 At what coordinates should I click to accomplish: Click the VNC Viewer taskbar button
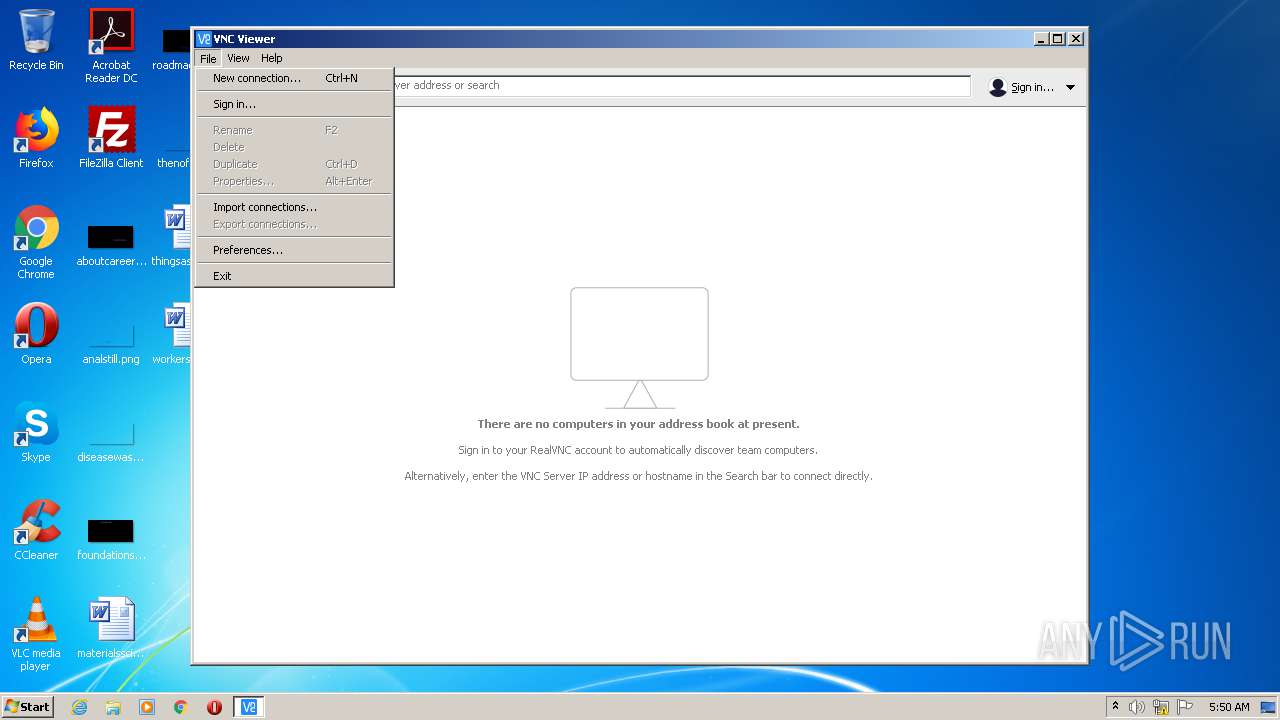point(249,707)
